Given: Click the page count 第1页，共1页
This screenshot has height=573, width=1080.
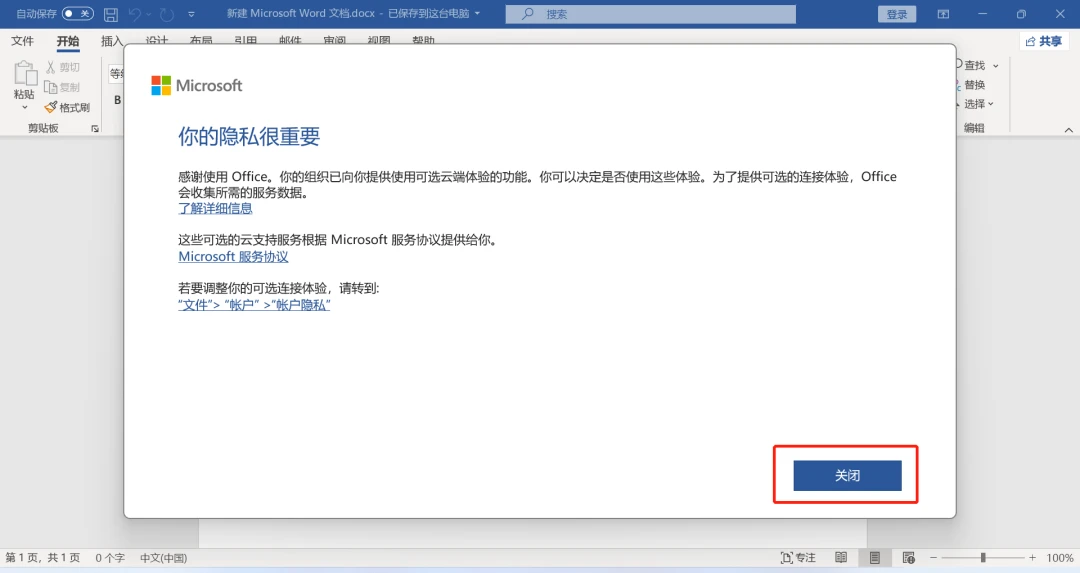Looking at the screenshot, I should coord(43,558).
